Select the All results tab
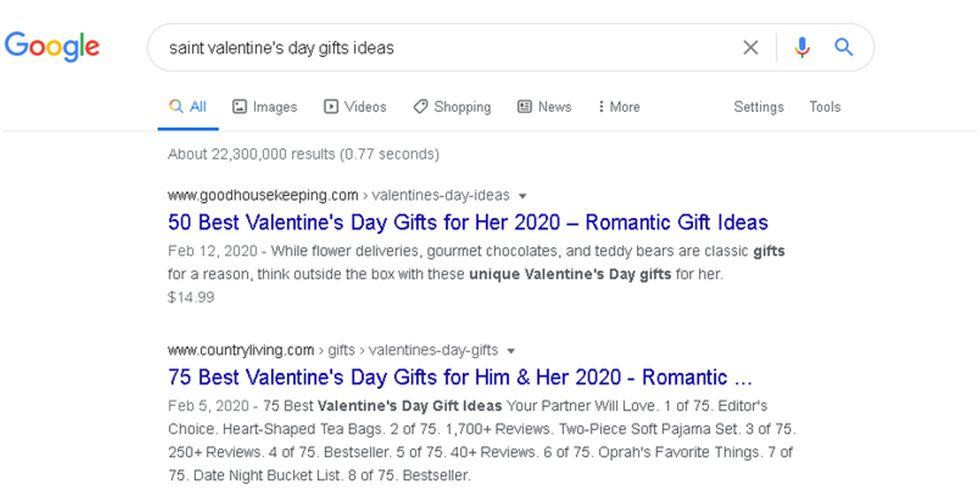The width and height of the screenshot is (979, 492). 188,107
